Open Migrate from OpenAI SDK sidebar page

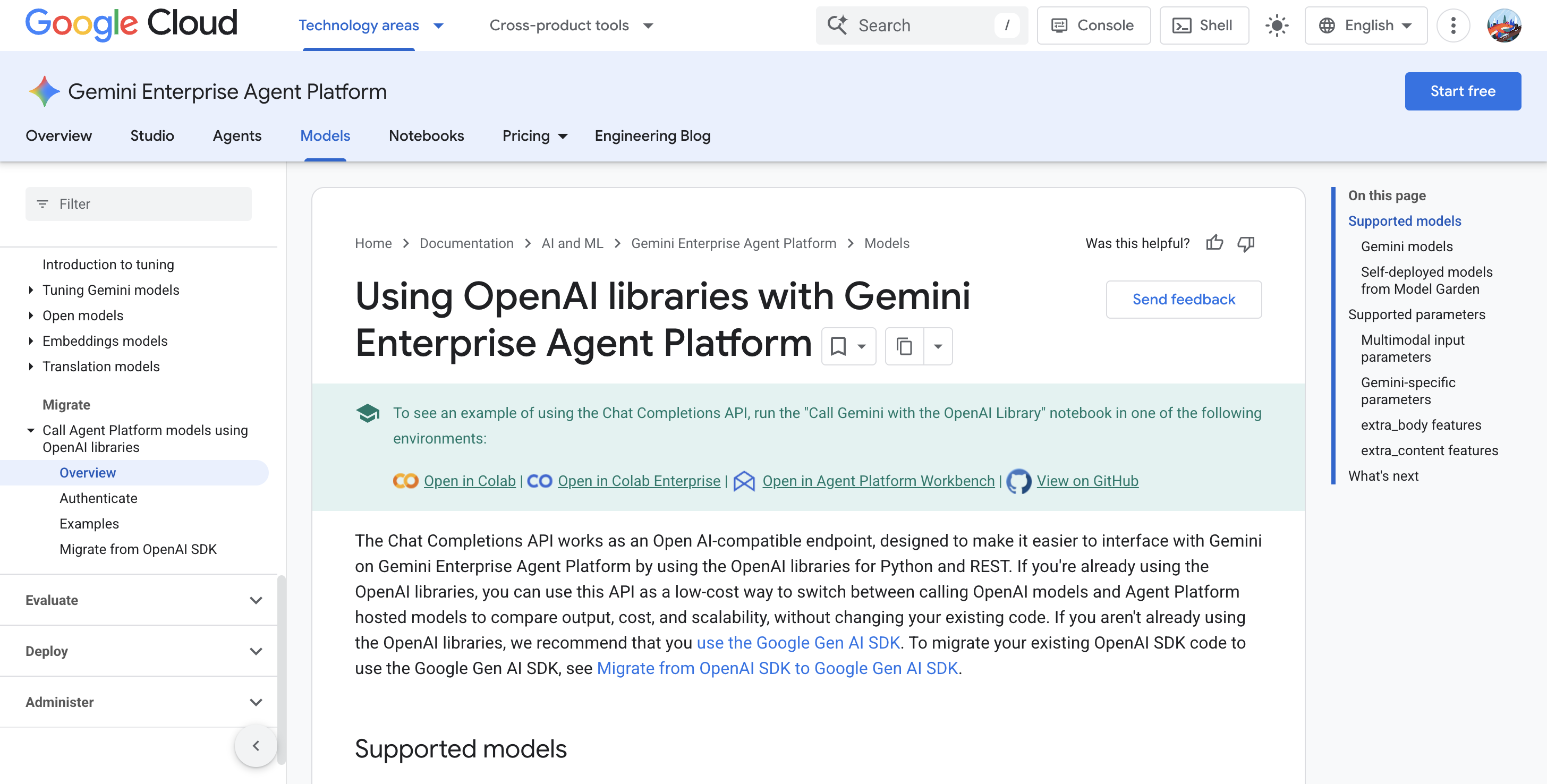coord(138,549)
